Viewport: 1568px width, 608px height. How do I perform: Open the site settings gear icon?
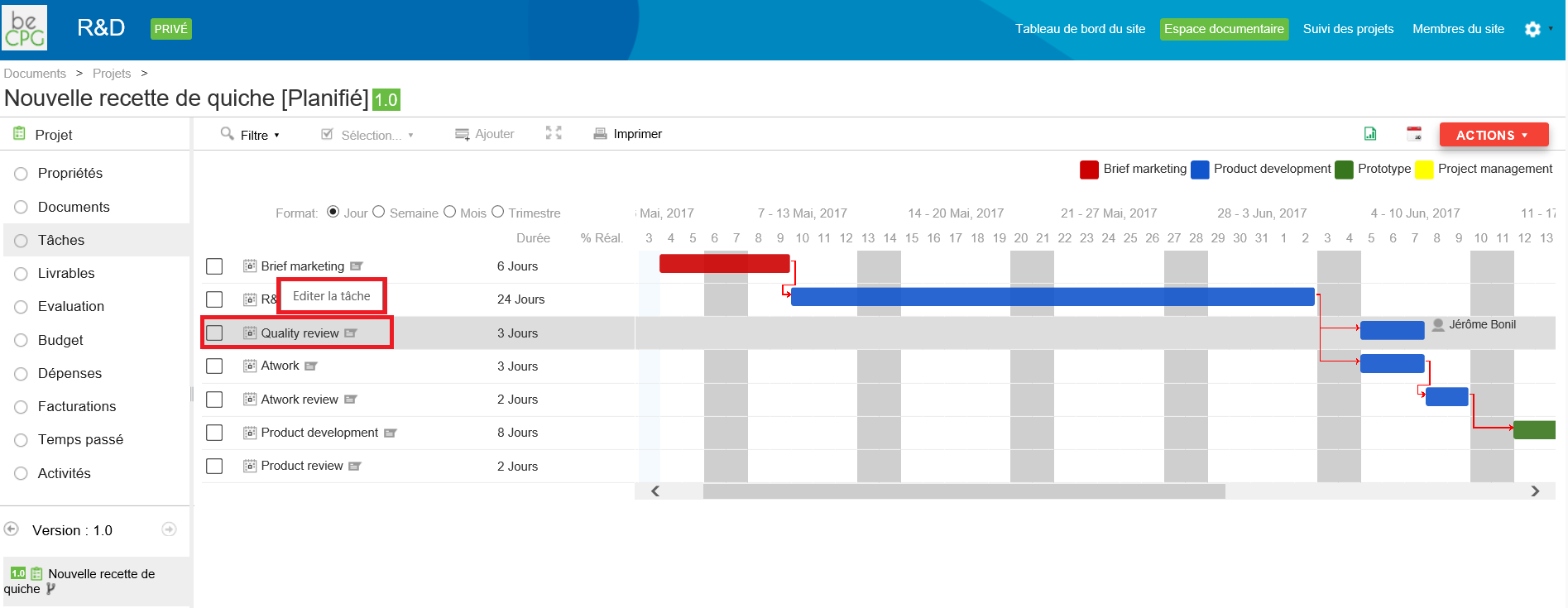[1532, 29]
